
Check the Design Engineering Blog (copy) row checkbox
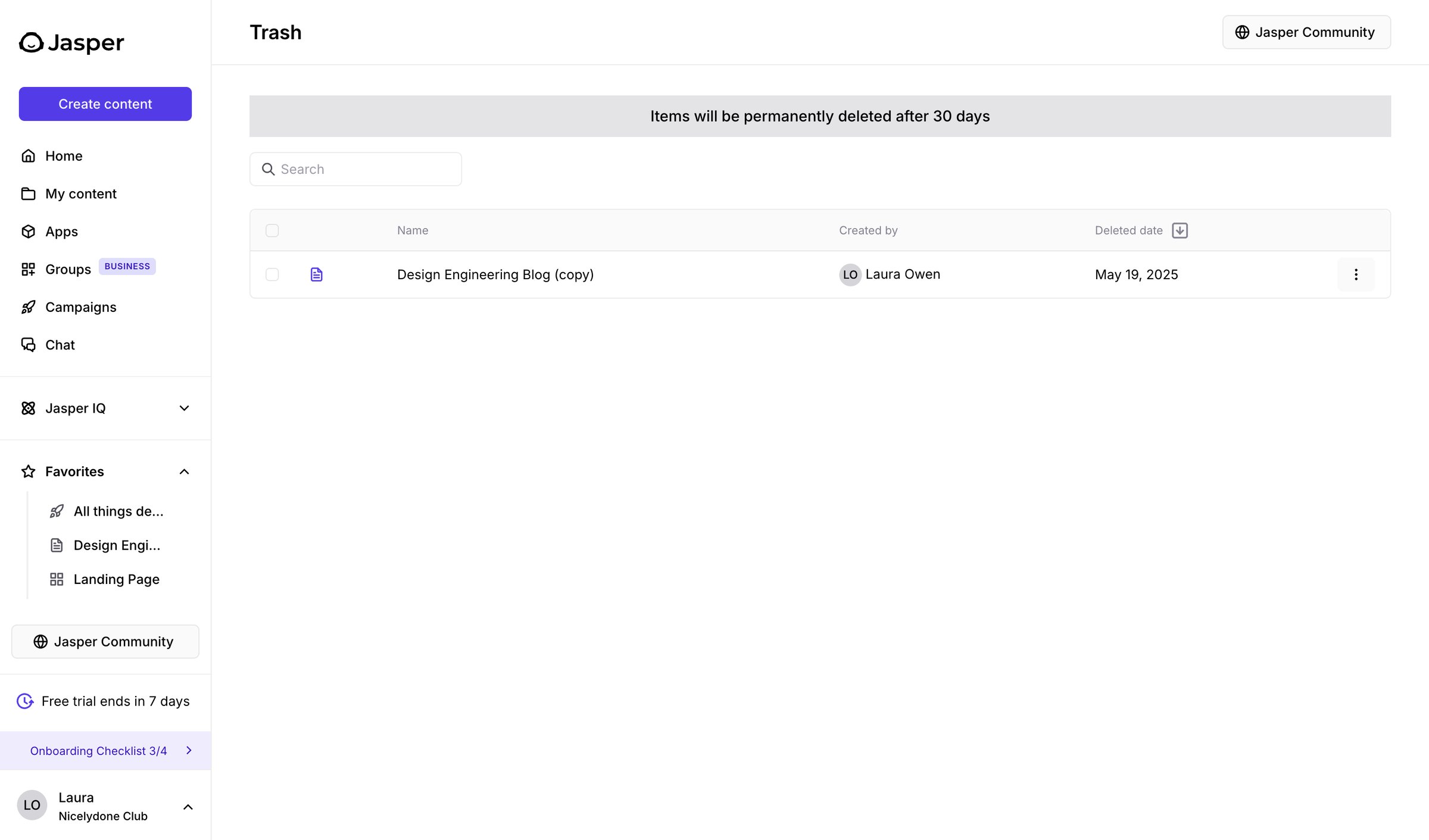[x=272, y=274]
